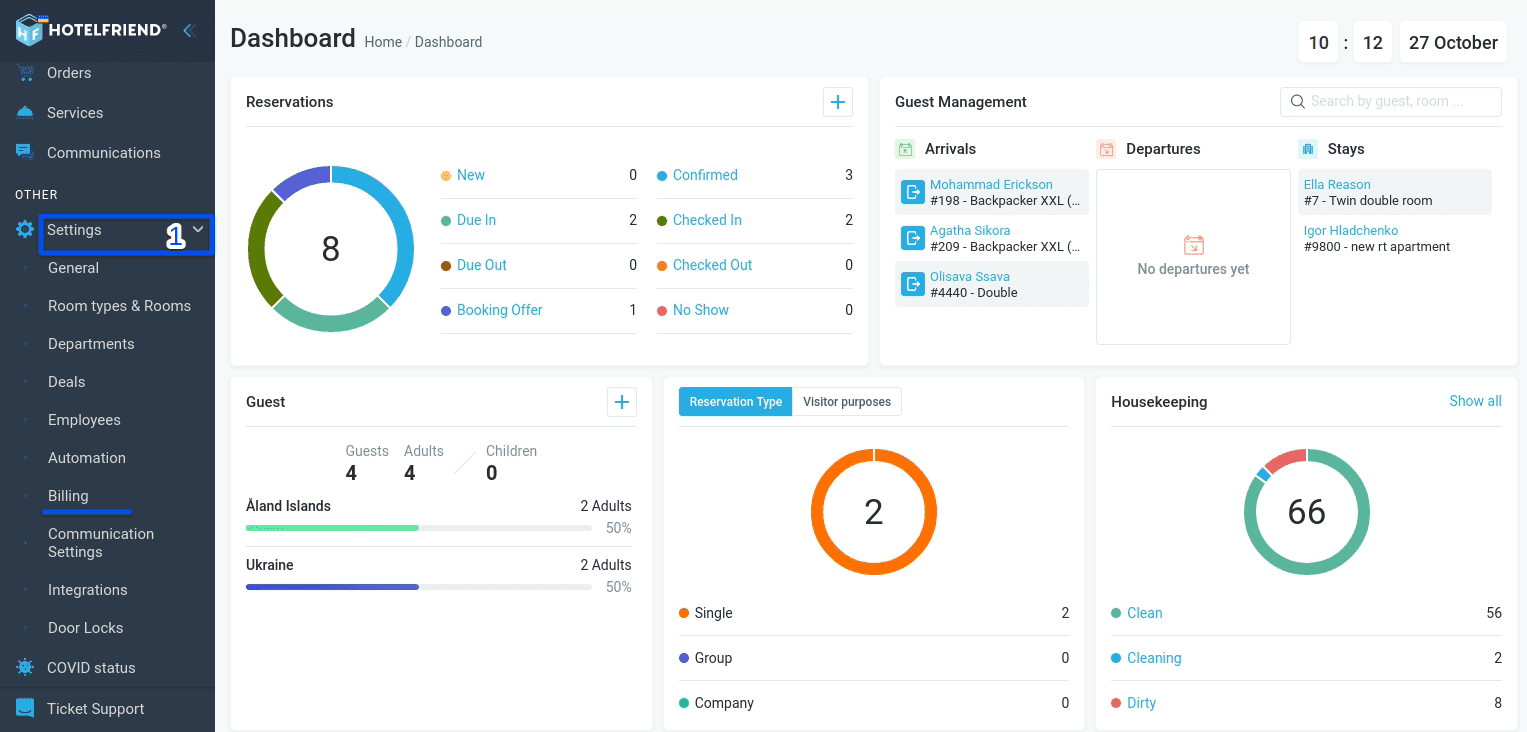Open Communications in the sidebar
The image size is (1527, 732).
[104, 153]
